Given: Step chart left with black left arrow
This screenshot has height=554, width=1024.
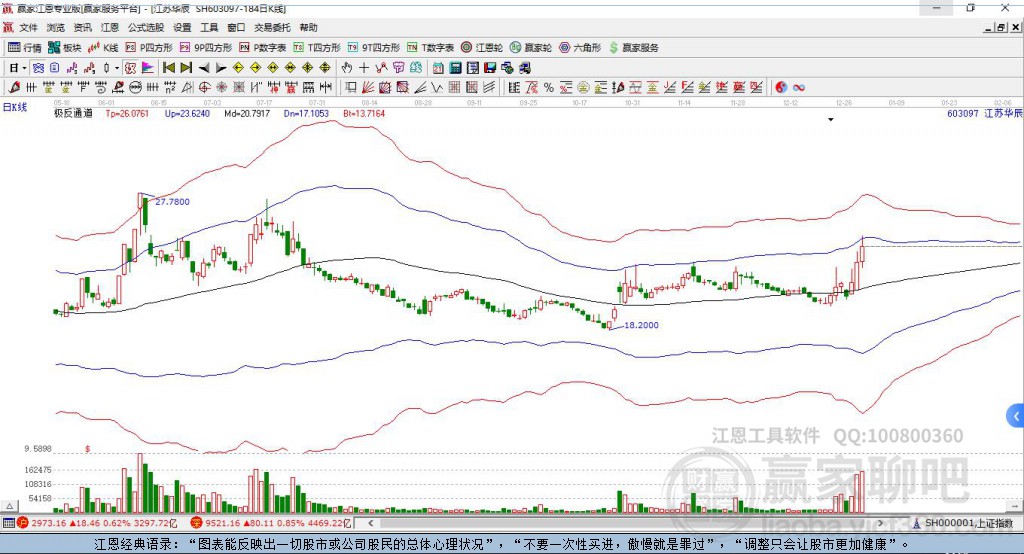Looking at the screenshot, I should (x=204, y=68).
